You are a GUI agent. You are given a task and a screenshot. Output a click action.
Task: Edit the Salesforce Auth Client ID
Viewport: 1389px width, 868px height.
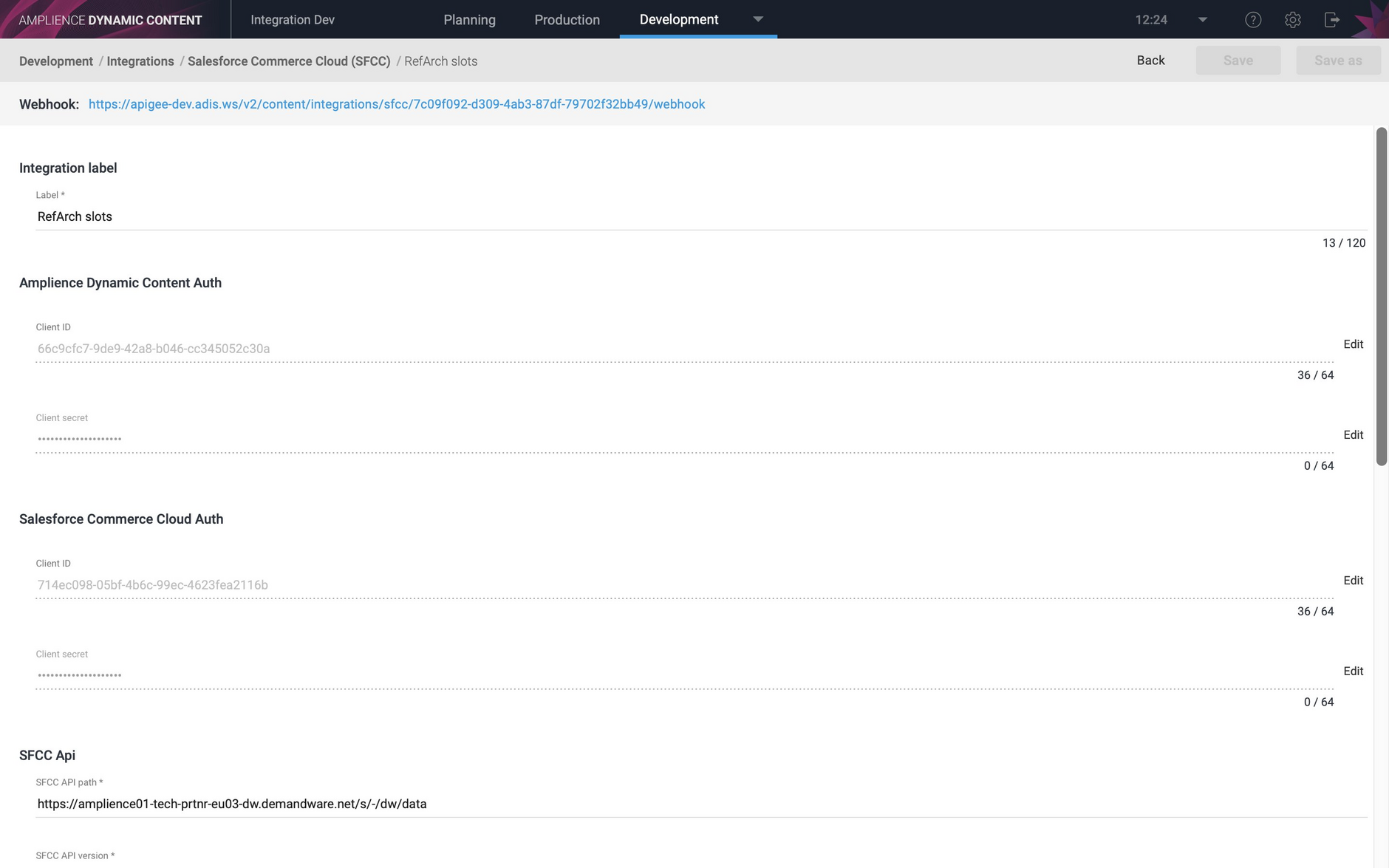click(1353, 581)
